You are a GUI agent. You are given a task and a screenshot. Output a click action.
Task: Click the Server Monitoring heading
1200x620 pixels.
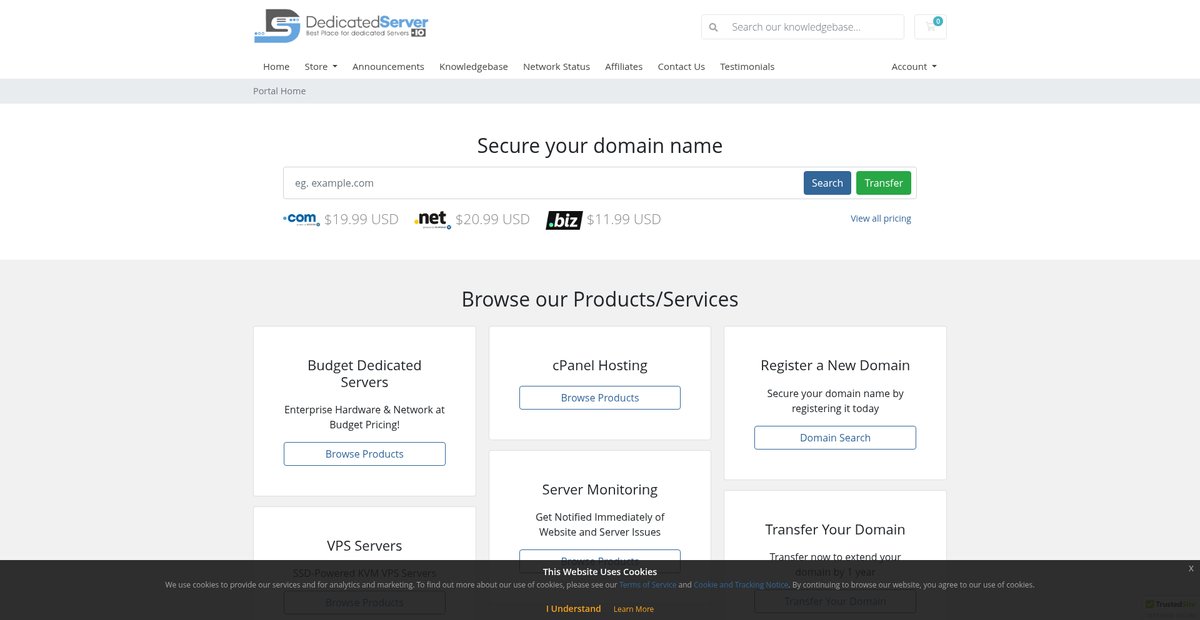[x=600, y=489]
